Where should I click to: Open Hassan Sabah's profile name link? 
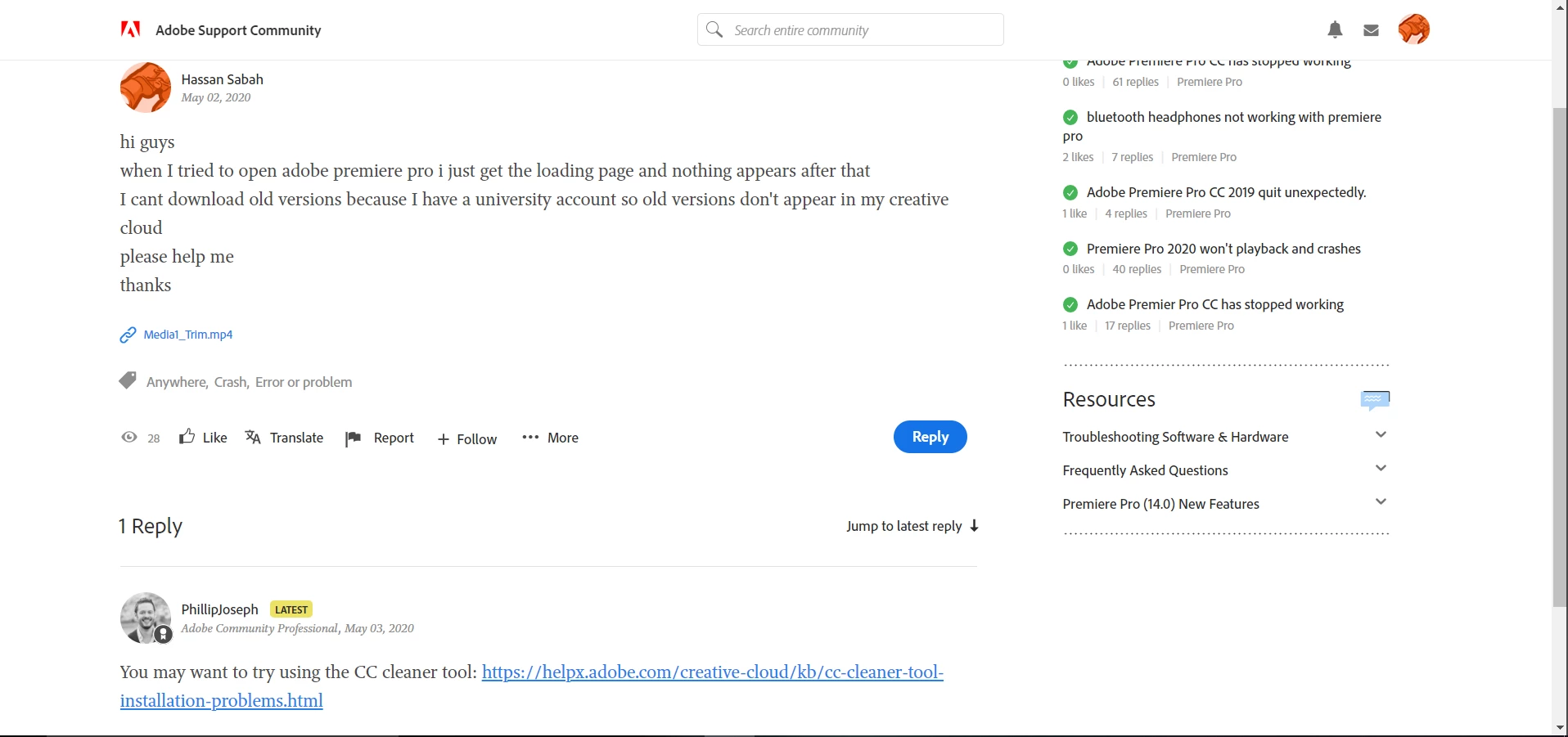[x=223, y=79]
